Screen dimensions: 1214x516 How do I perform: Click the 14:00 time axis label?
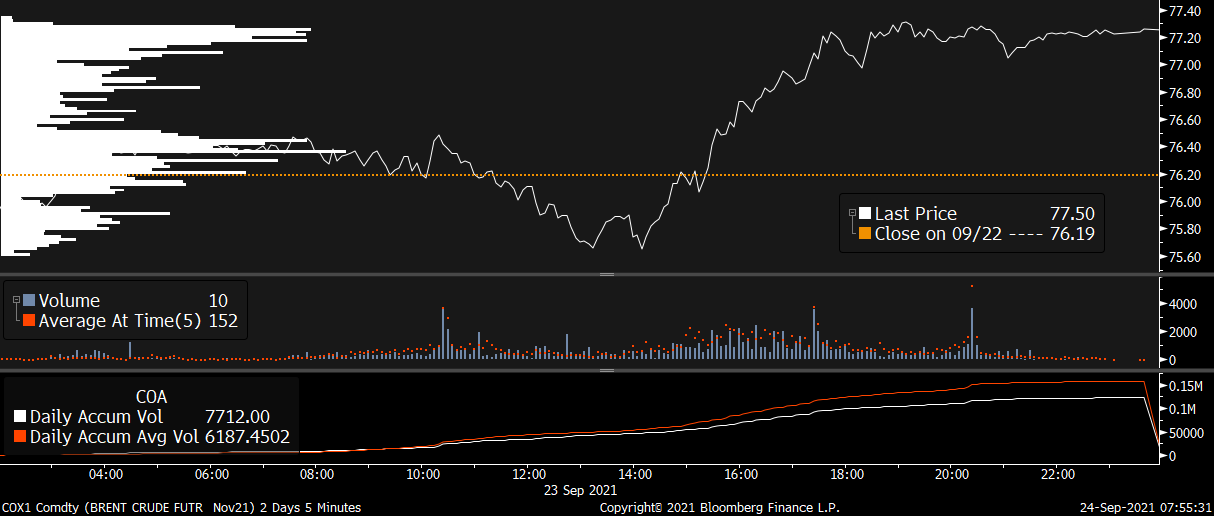635,474
